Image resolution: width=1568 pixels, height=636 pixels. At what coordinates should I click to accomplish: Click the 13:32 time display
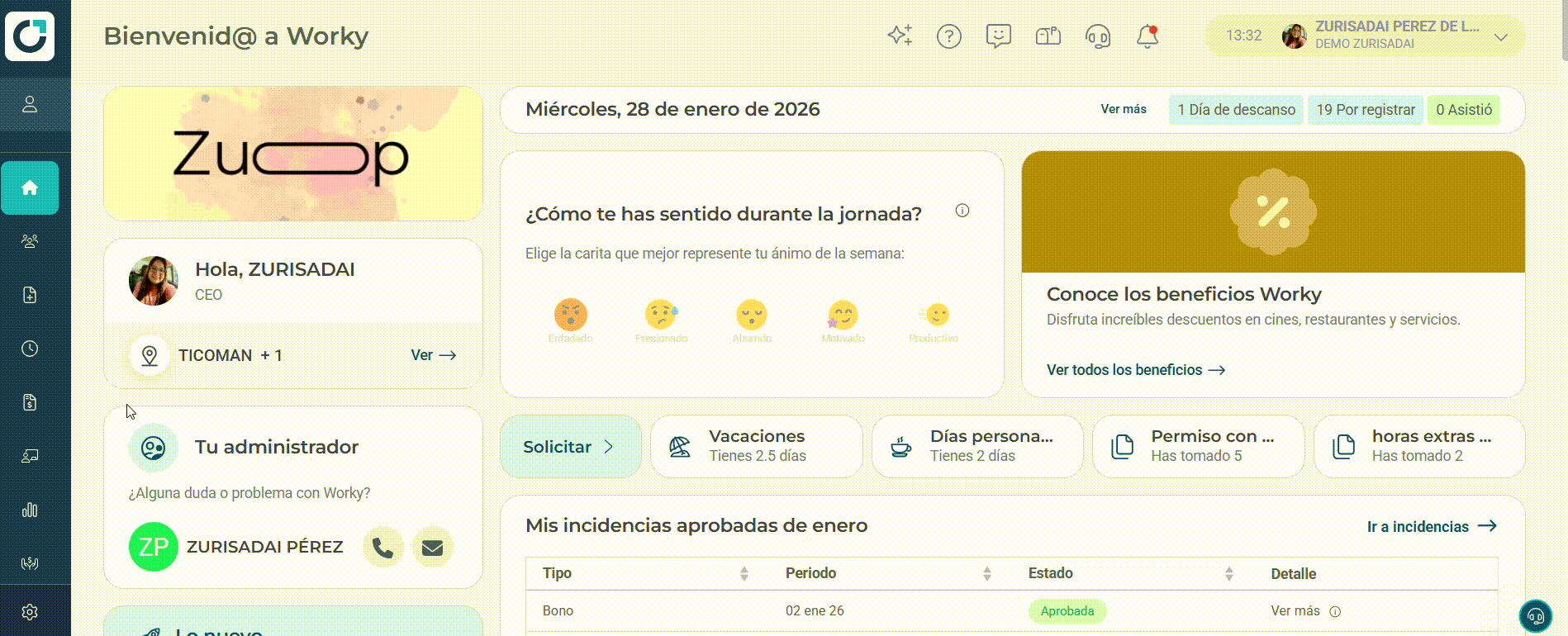1243,36
